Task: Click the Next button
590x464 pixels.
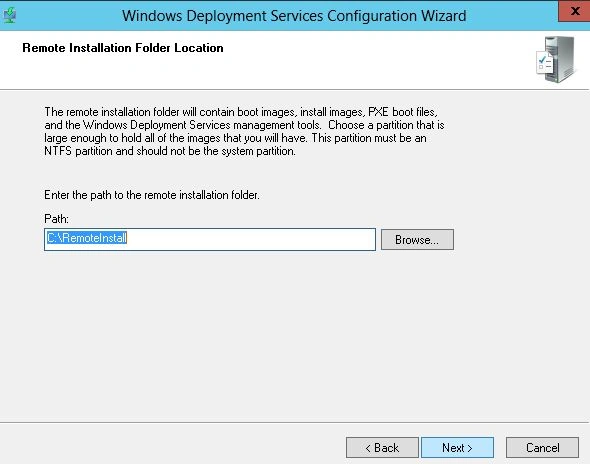Action: 457,447
